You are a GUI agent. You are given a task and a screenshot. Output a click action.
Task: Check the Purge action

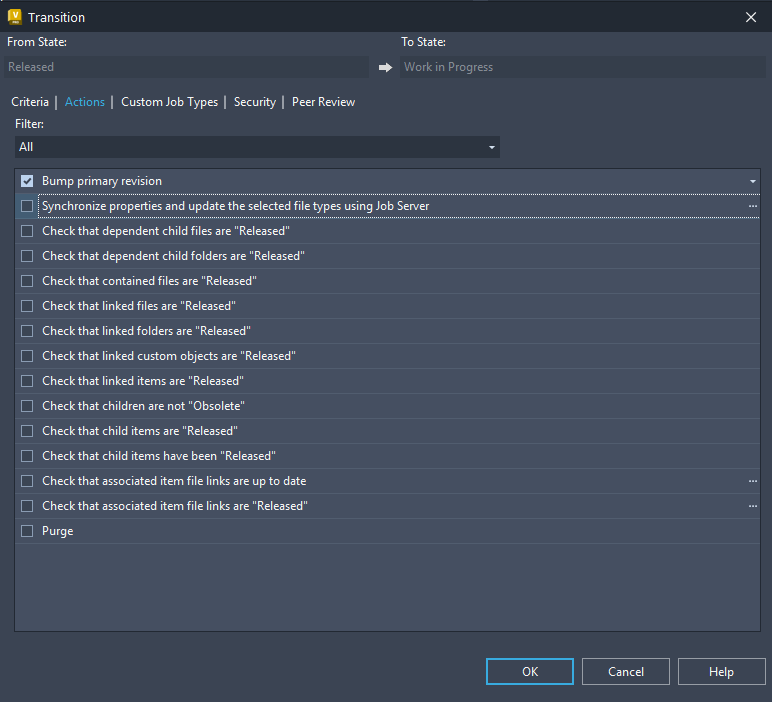[x=27, y=531]
